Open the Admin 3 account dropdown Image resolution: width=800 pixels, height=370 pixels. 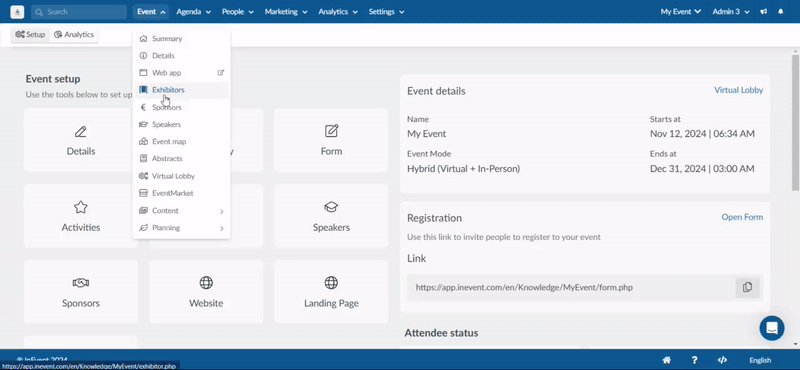(x=731, y=12)
